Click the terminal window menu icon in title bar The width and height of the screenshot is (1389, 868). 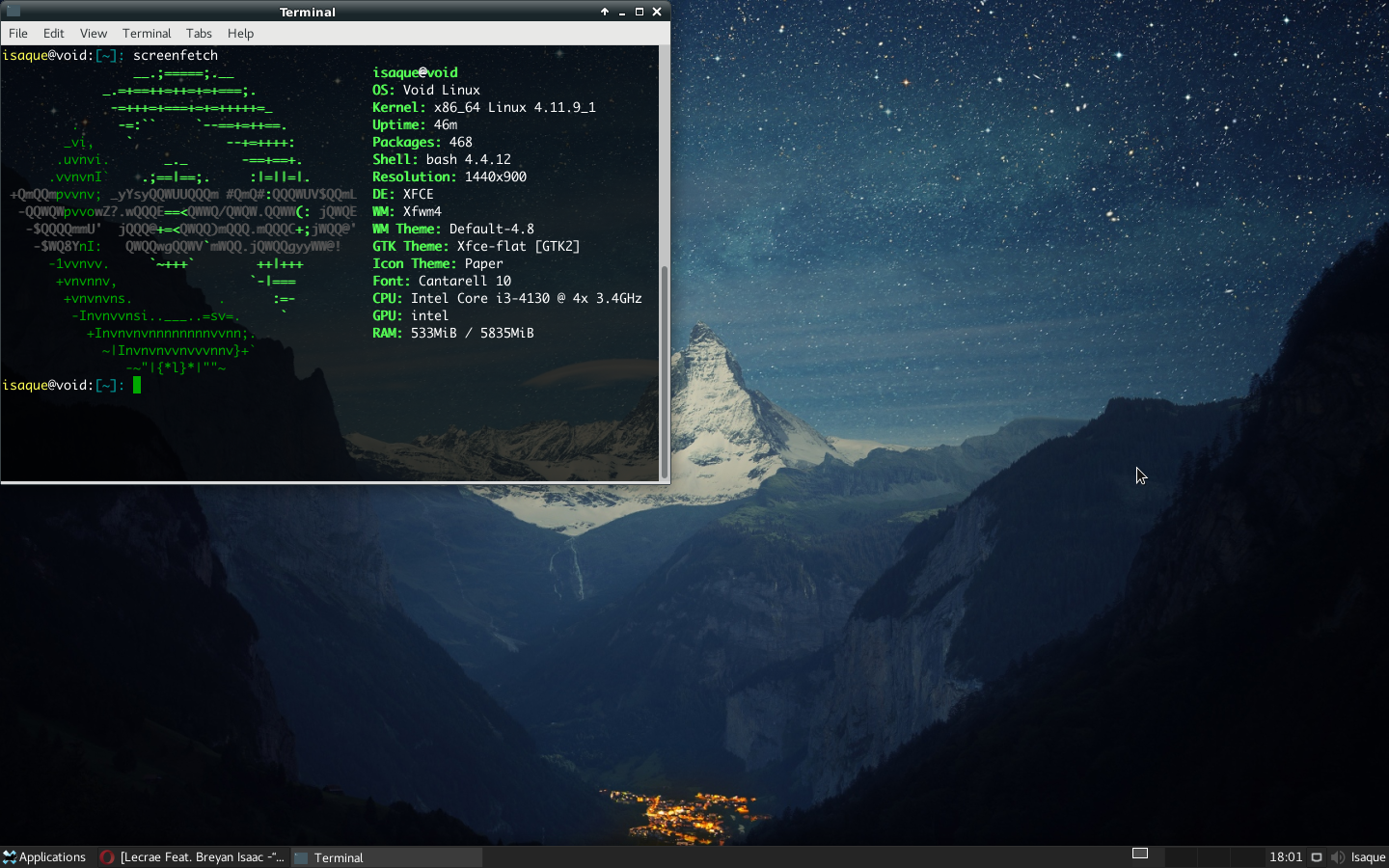pyautogui.click(x=13, y=12)
